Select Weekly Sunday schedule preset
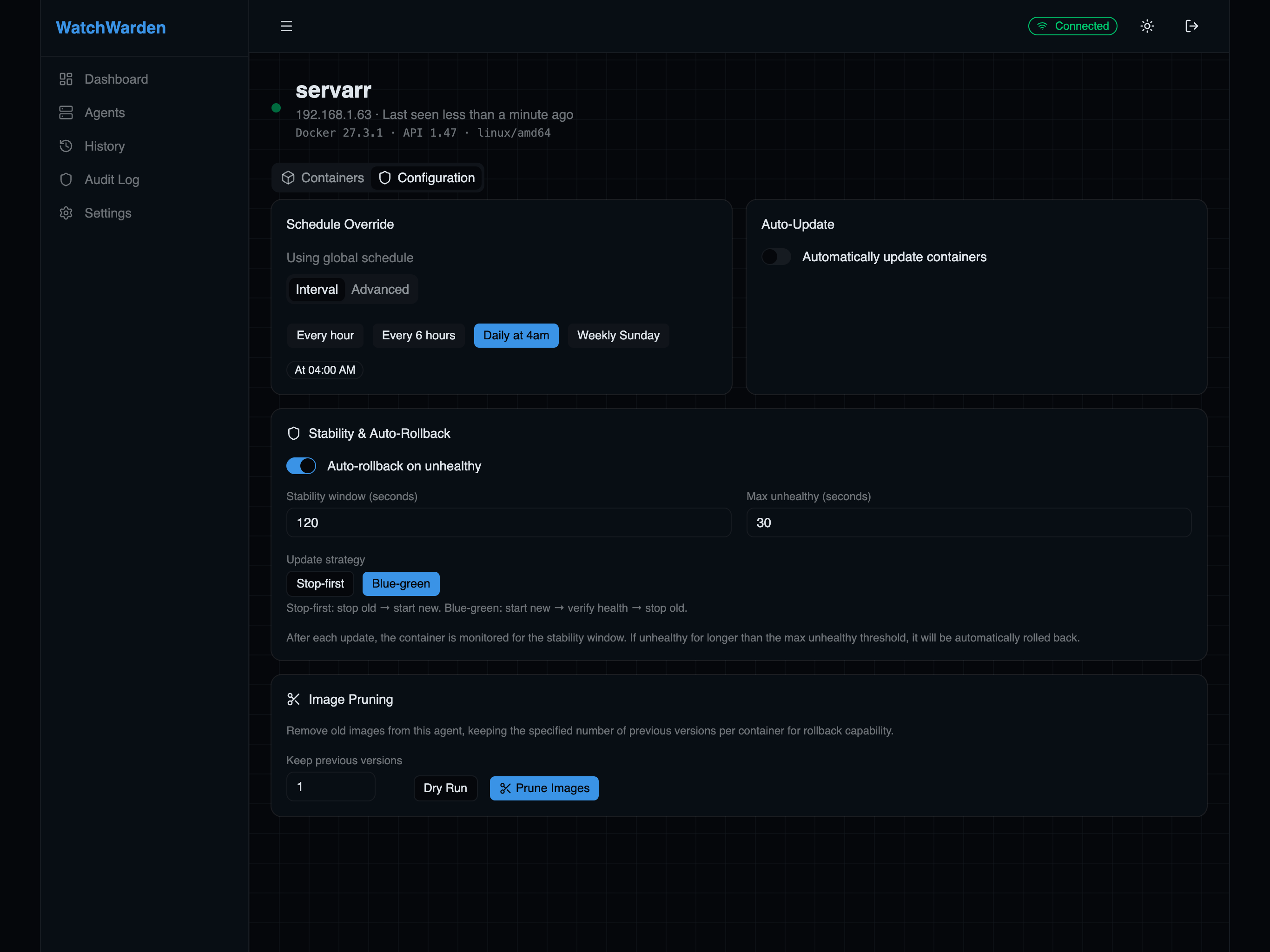 tap(618, 335)
